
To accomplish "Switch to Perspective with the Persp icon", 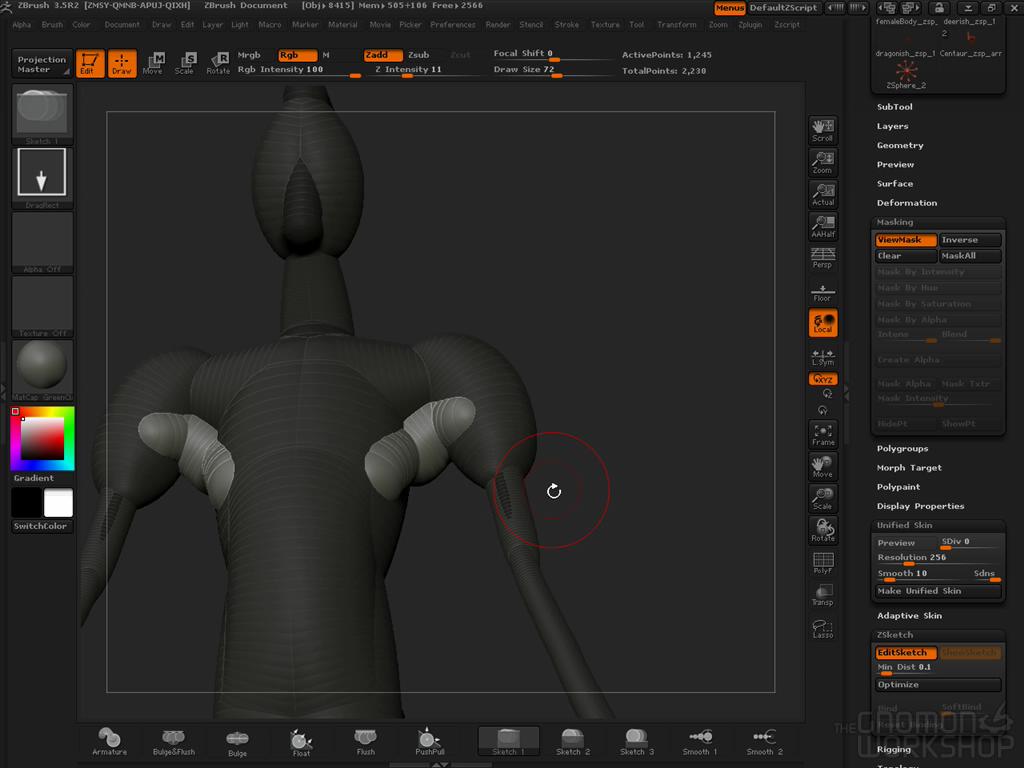I will click(822, 257).
